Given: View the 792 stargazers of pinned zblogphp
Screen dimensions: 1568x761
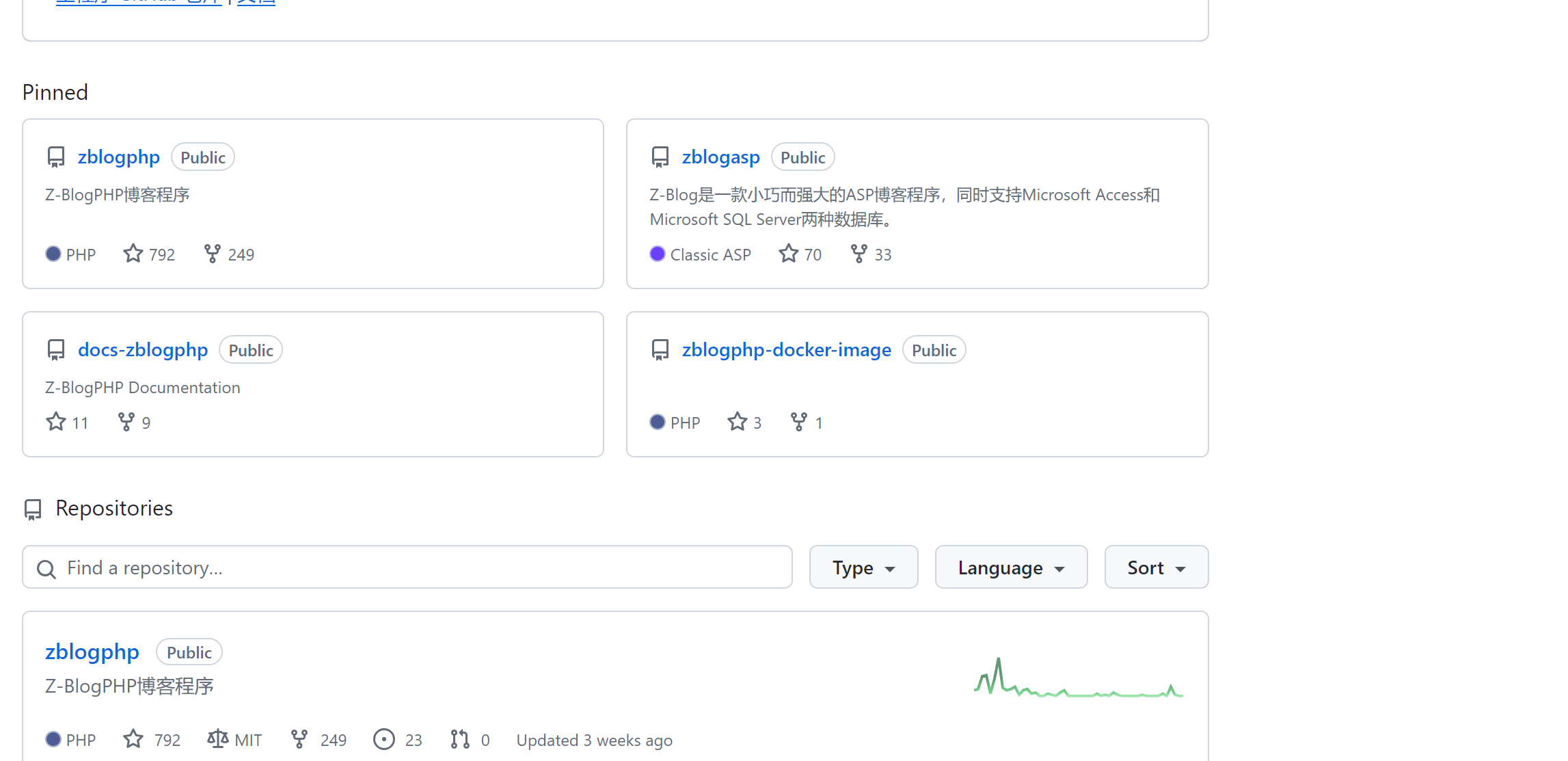Looking at the screenshot, I should (x=149, y=254).
